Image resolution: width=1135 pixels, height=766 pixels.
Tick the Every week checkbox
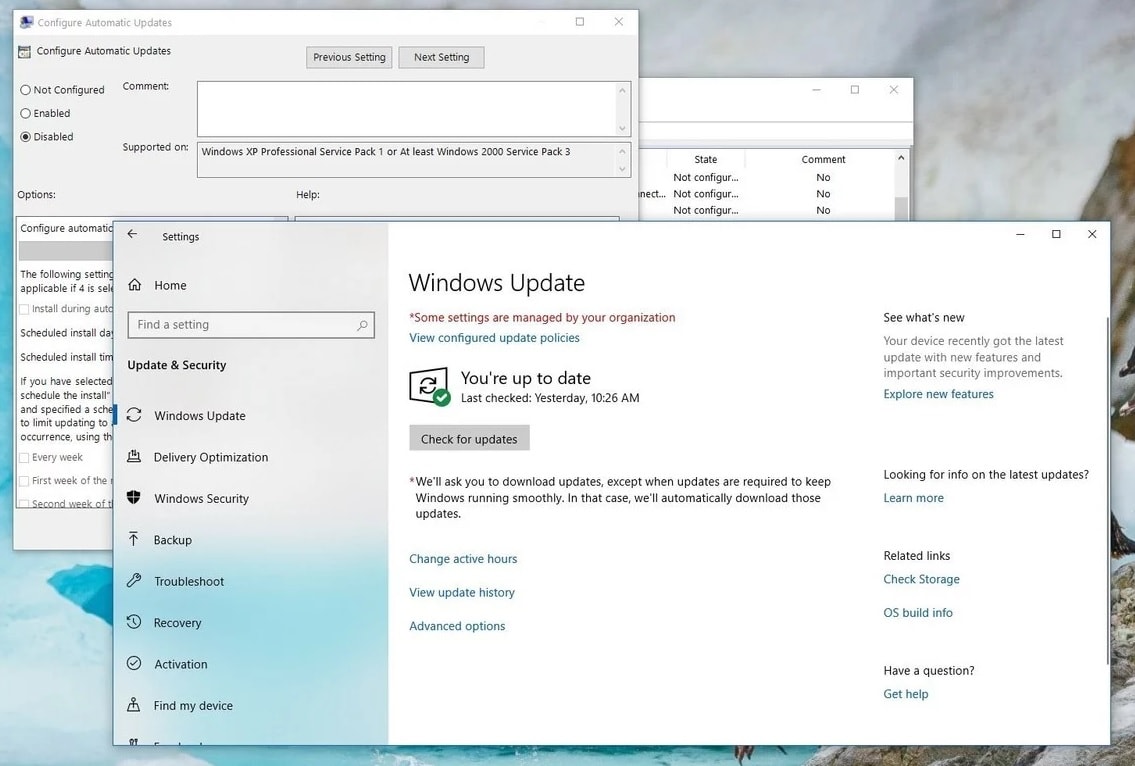tap(24, 458)
